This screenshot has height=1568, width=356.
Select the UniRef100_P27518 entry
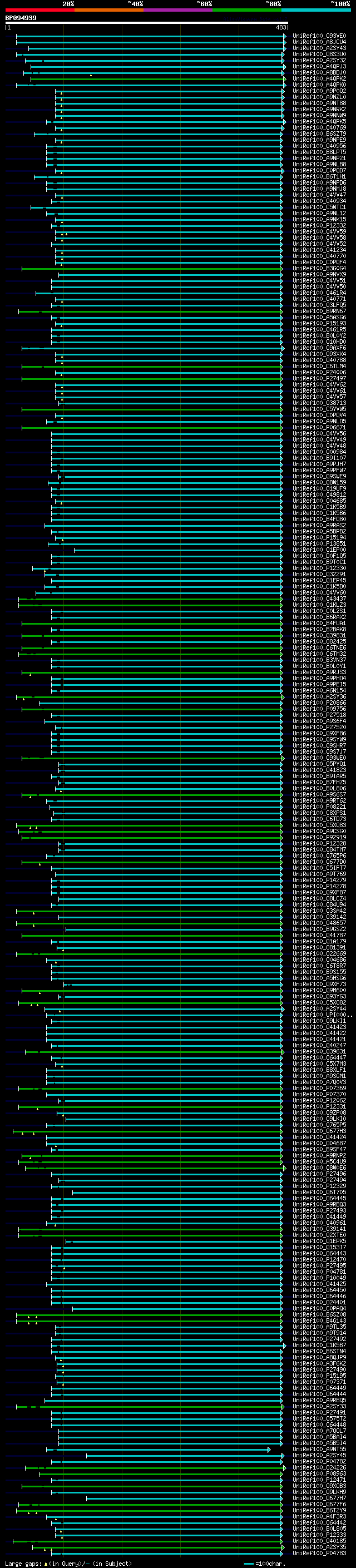[x=319, y=715]
